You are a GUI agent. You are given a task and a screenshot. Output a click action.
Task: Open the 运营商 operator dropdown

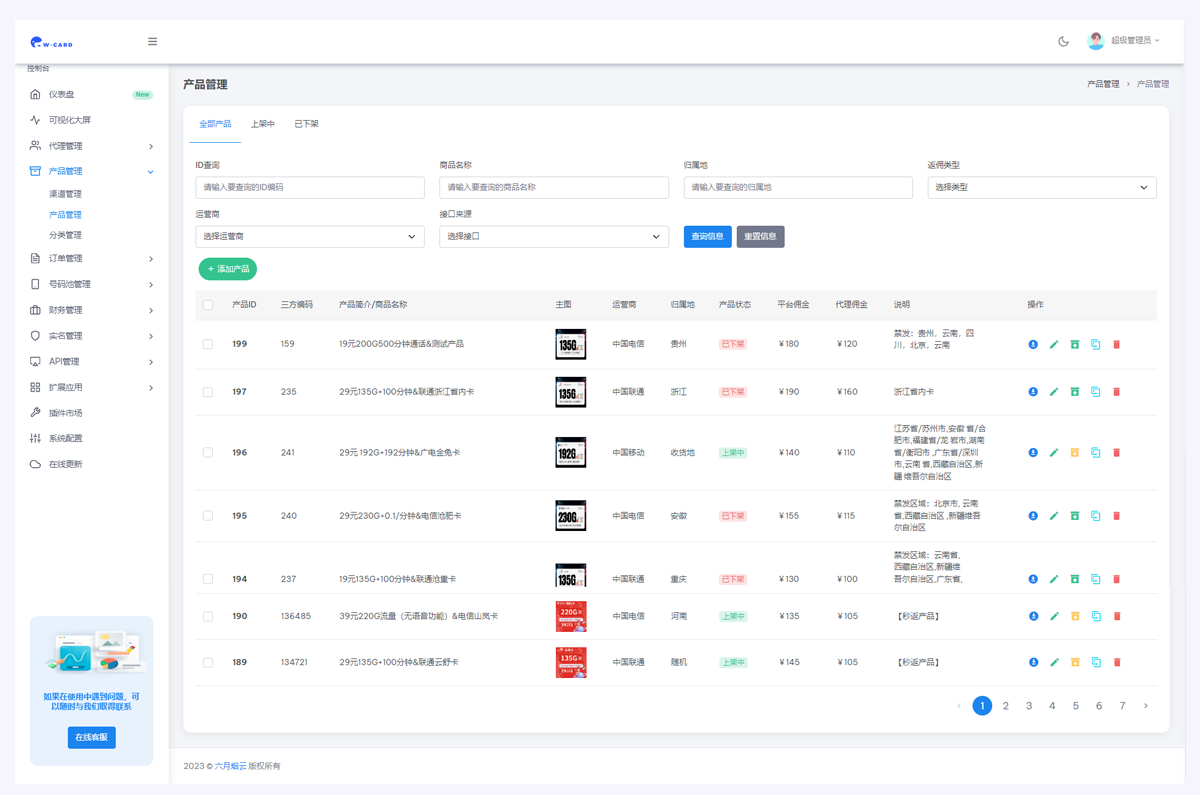pyautogui.click(x=309, y=237)
